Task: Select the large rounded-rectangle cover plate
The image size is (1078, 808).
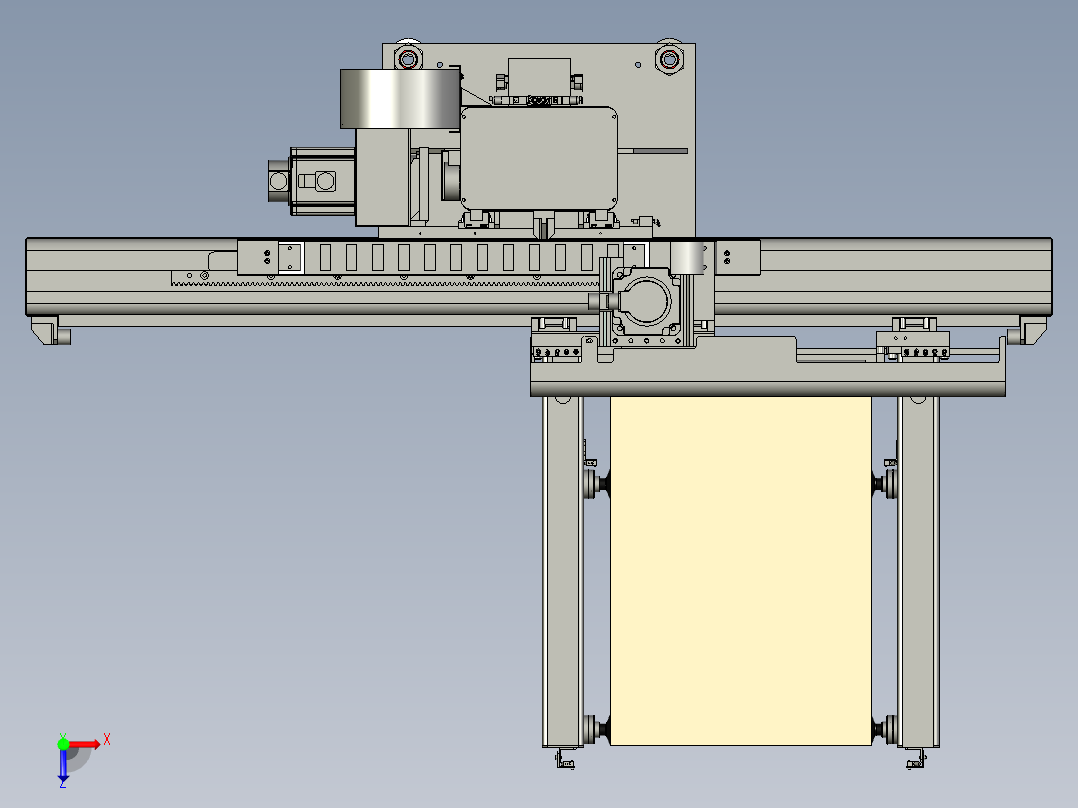Action: 538,158
